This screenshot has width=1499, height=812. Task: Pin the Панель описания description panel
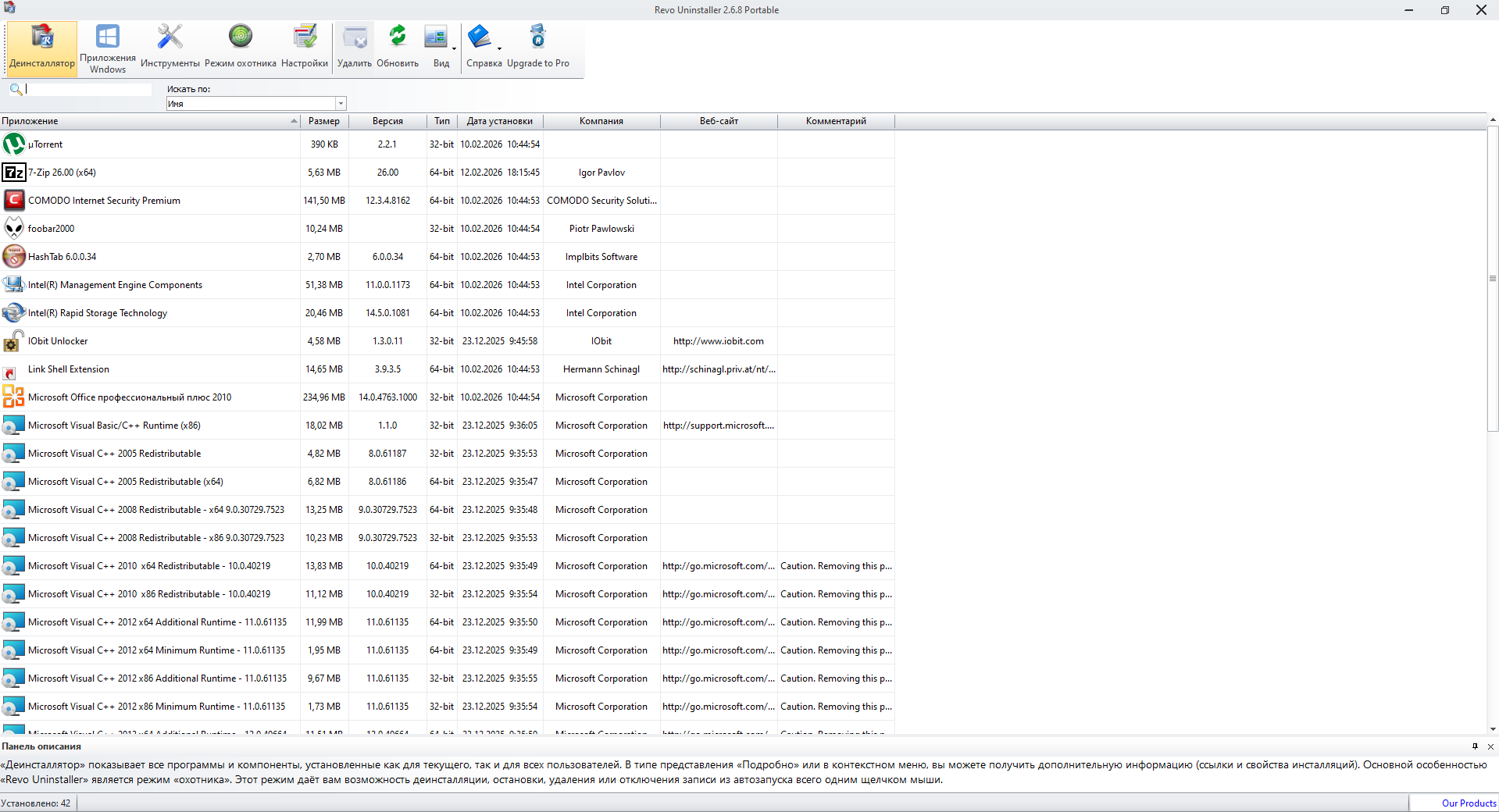(1475, 746)
